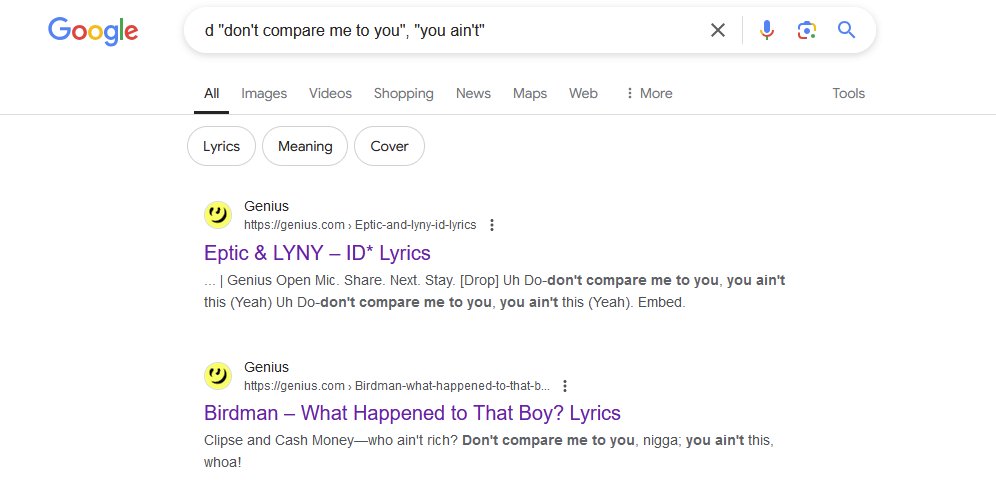Viewport: 996px width, 492px height.
Task: Click the Birdman-what-happened genius.com URL
Action: pyautogui.click(x=396, y=386)
